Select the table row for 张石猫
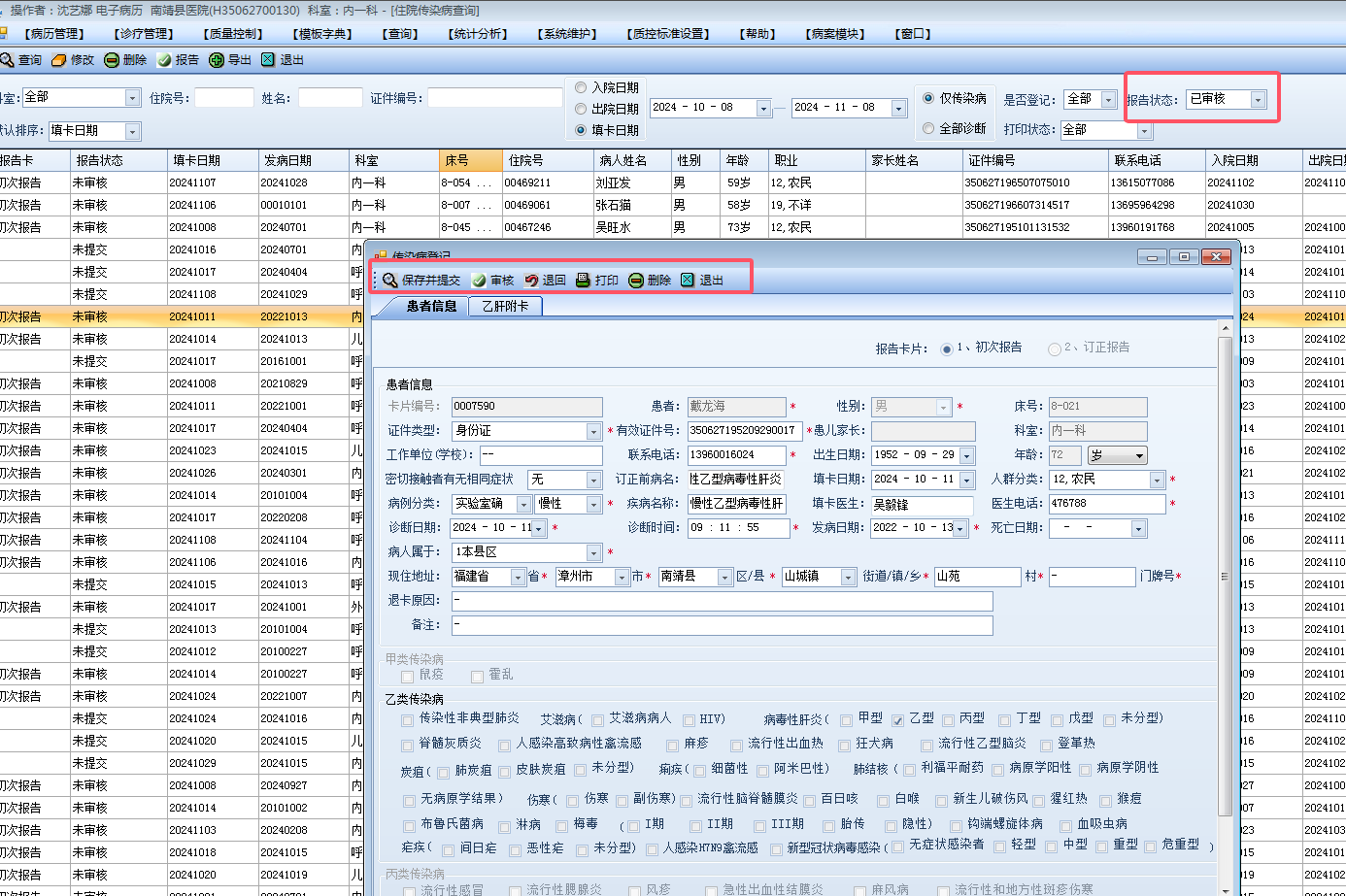1346x896 pixels. (673, 205)
